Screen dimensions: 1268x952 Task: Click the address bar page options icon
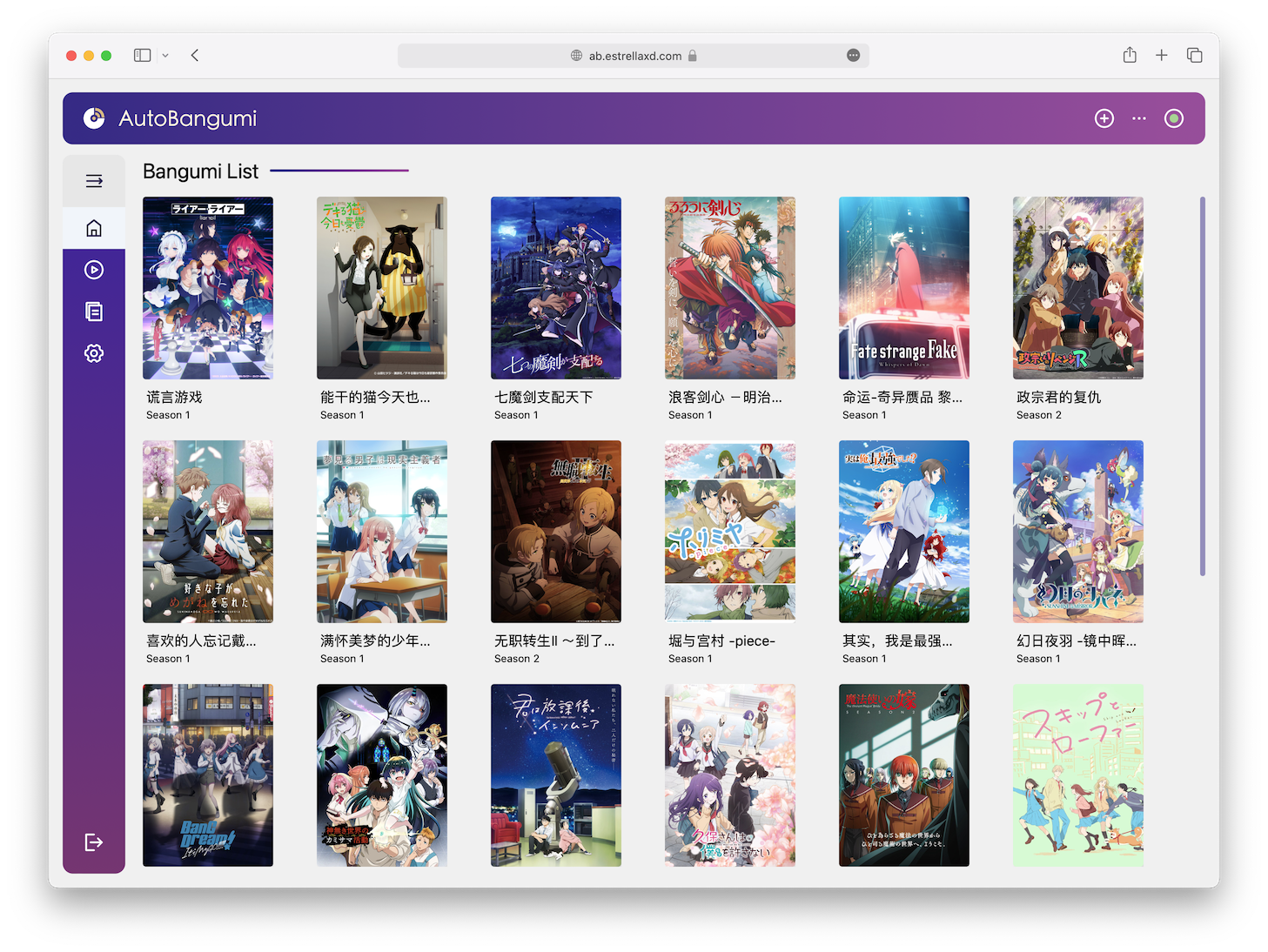(853, 55)
